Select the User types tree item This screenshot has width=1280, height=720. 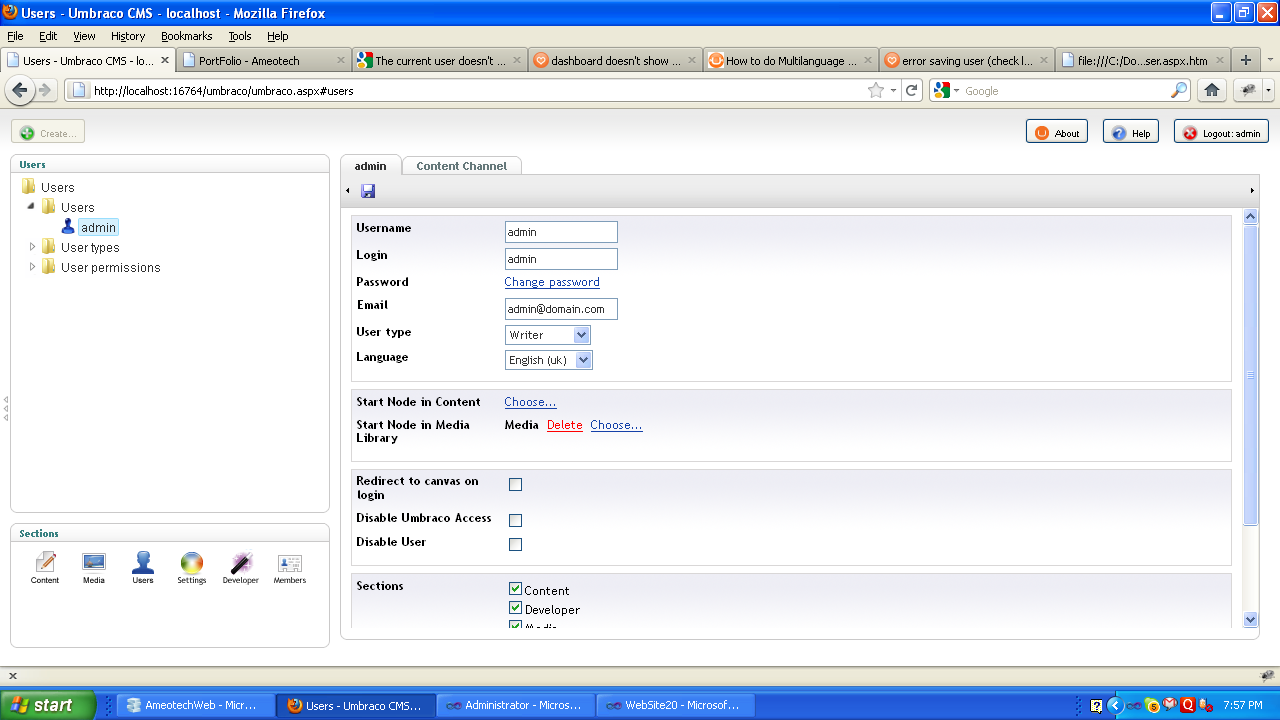90,247
